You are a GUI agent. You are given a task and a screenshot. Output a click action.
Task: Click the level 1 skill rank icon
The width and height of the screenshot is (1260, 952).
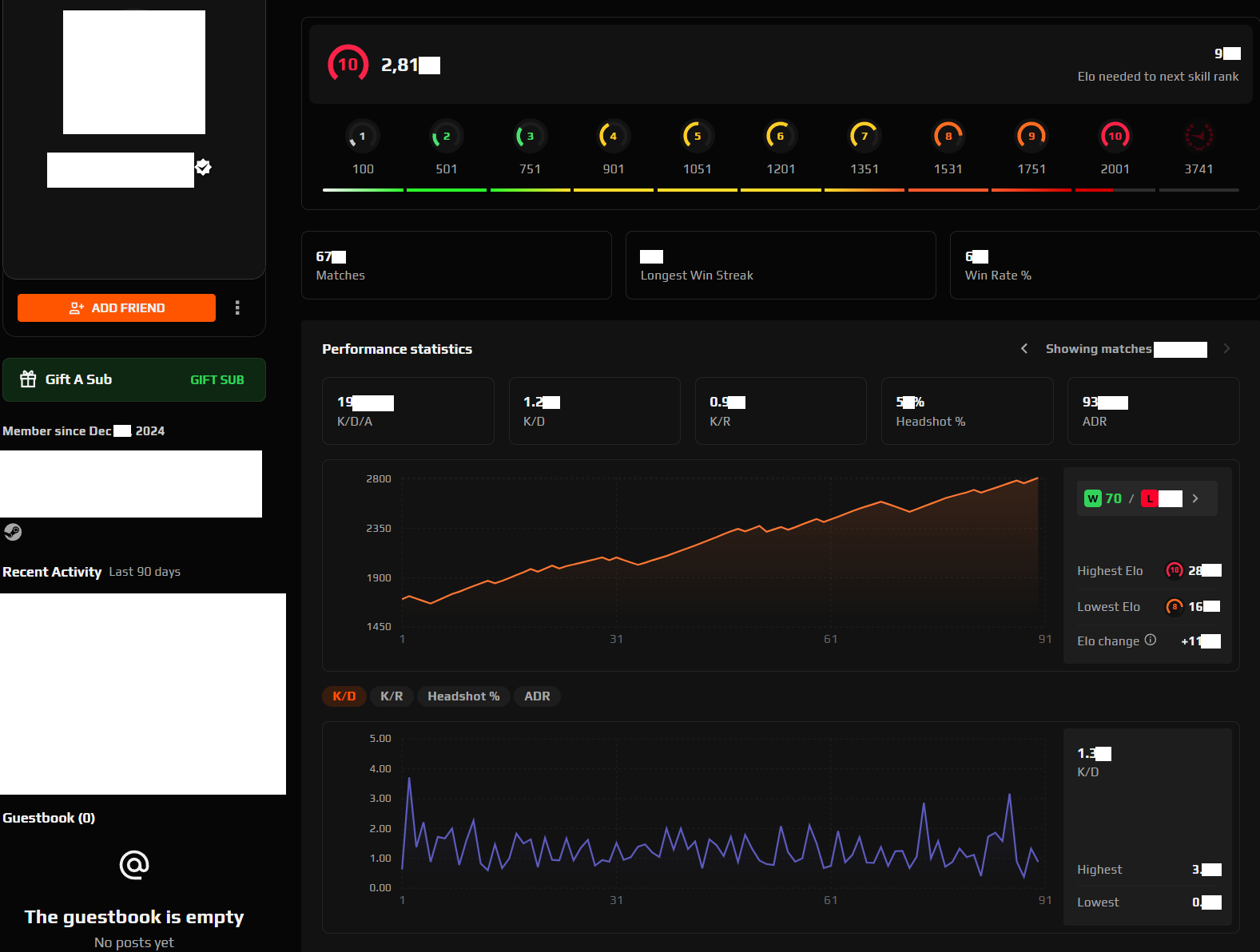click(363, 137)
